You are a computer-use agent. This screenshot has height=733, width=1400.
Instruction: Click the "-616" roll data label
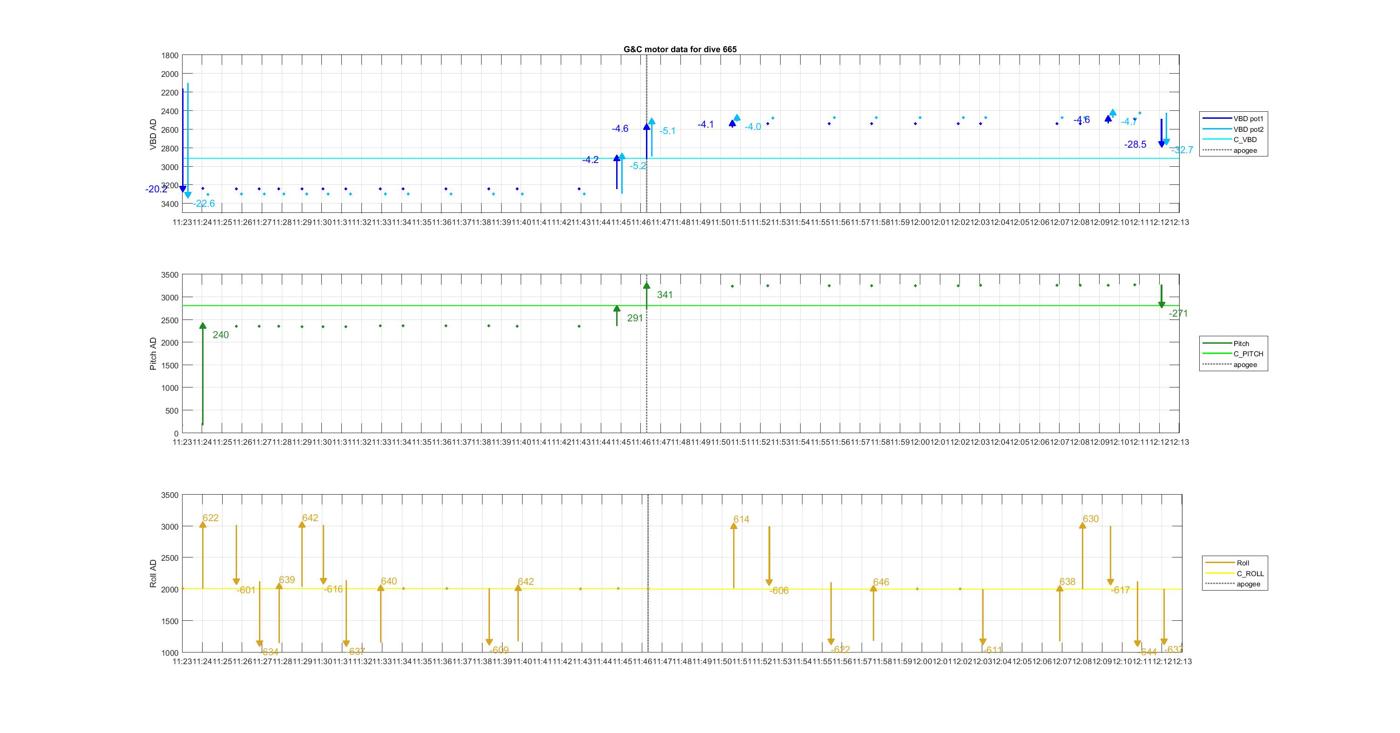click(x=333, y=589)
